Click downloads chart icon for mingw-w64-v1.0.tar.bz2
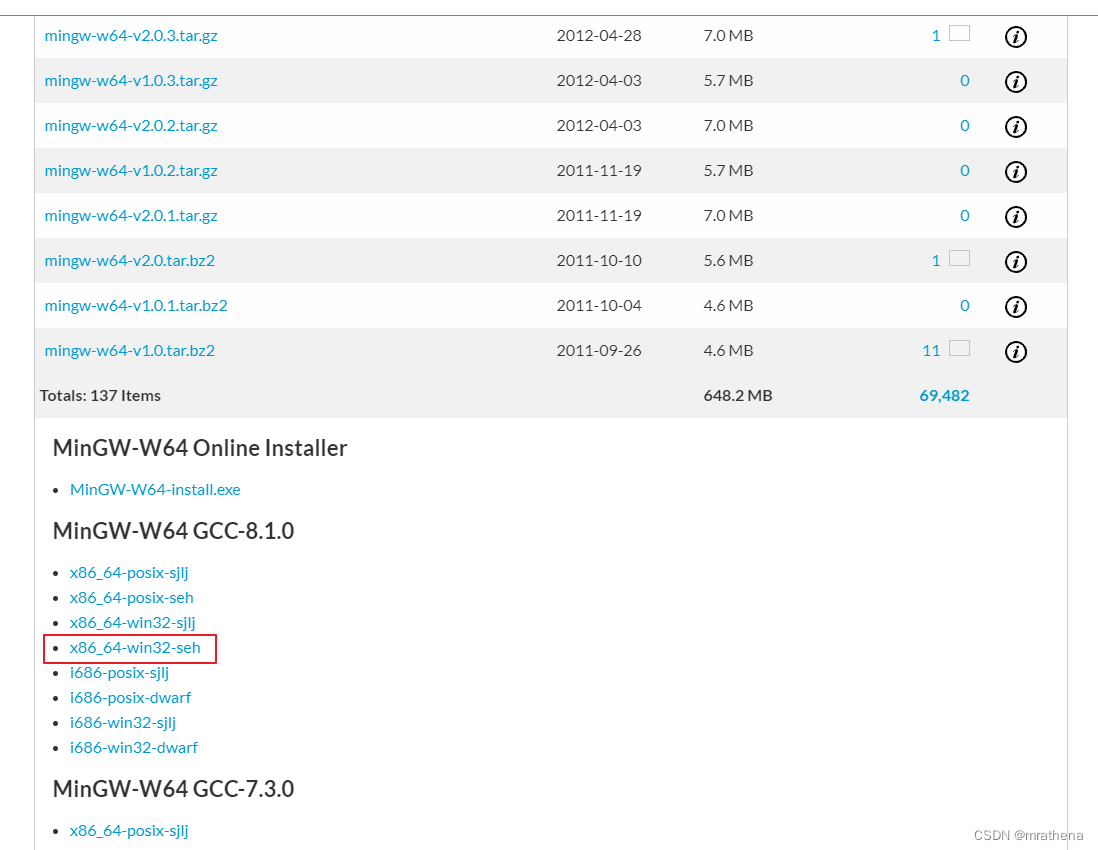1098x850 pixels. [x=959, y=348]
